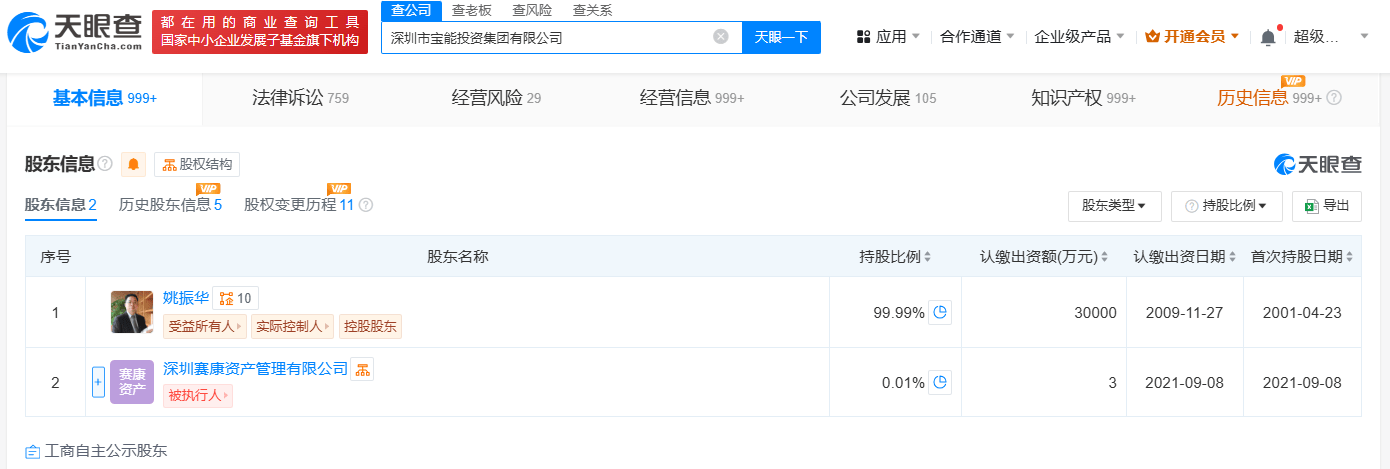This screenshot has height=469, width=1390.
Task: Click the help icon next to 股权变更历程
Action: click(x=366, y=205)
